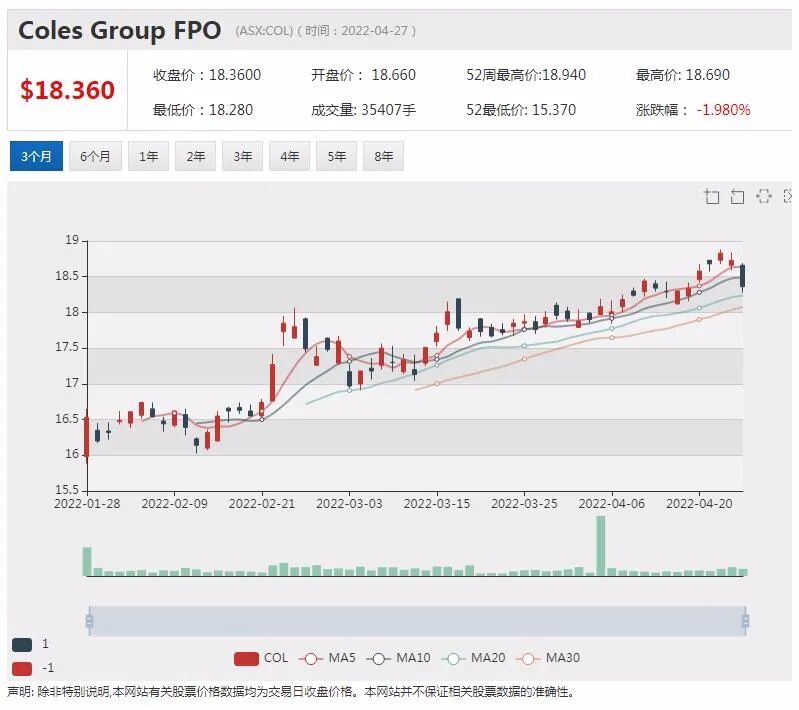Click the first volume bar at 2022-01-28

[x=87, y=562]
